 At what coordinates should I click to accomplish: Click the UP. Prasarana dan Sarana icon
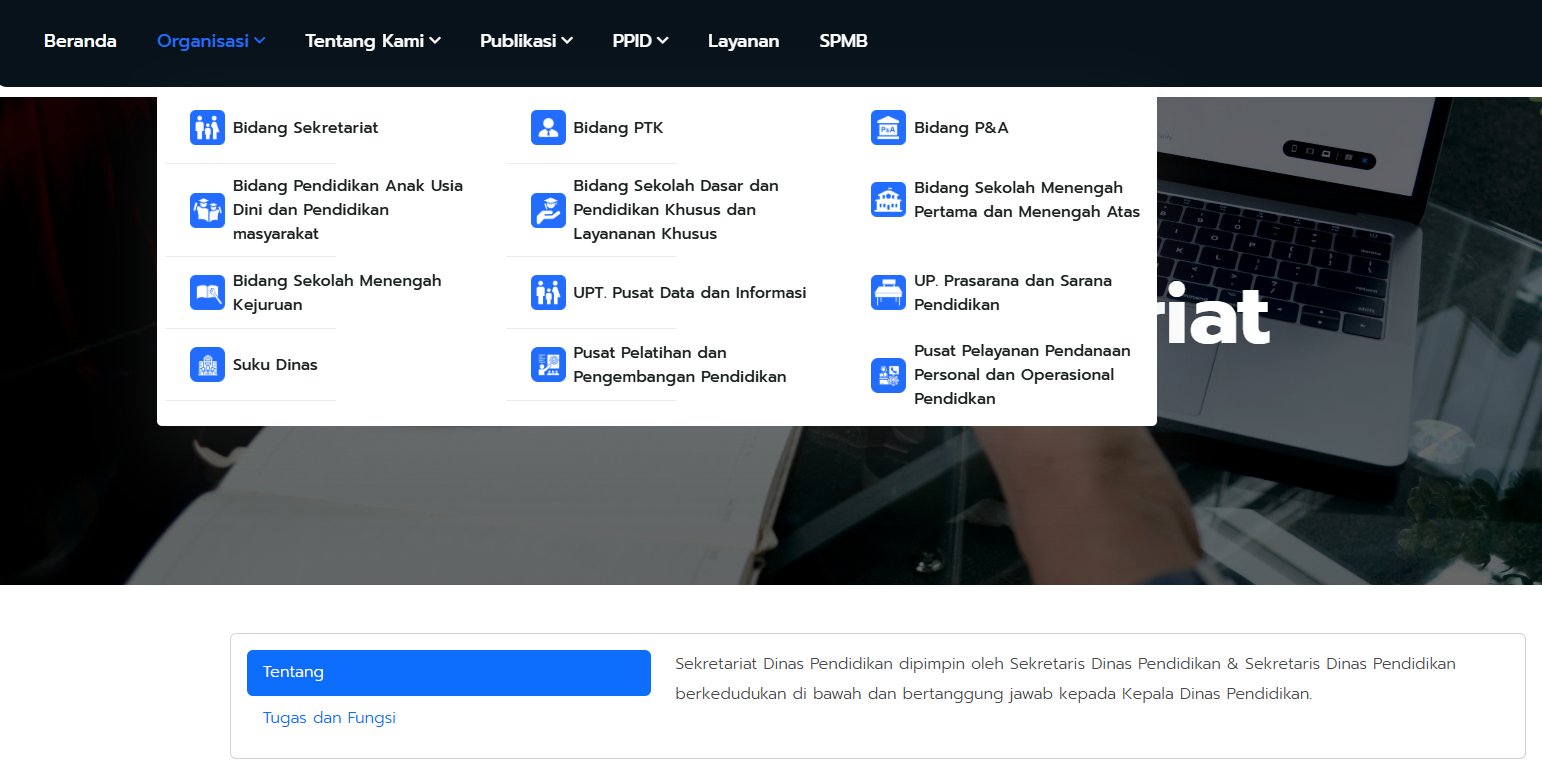point(888,293)
